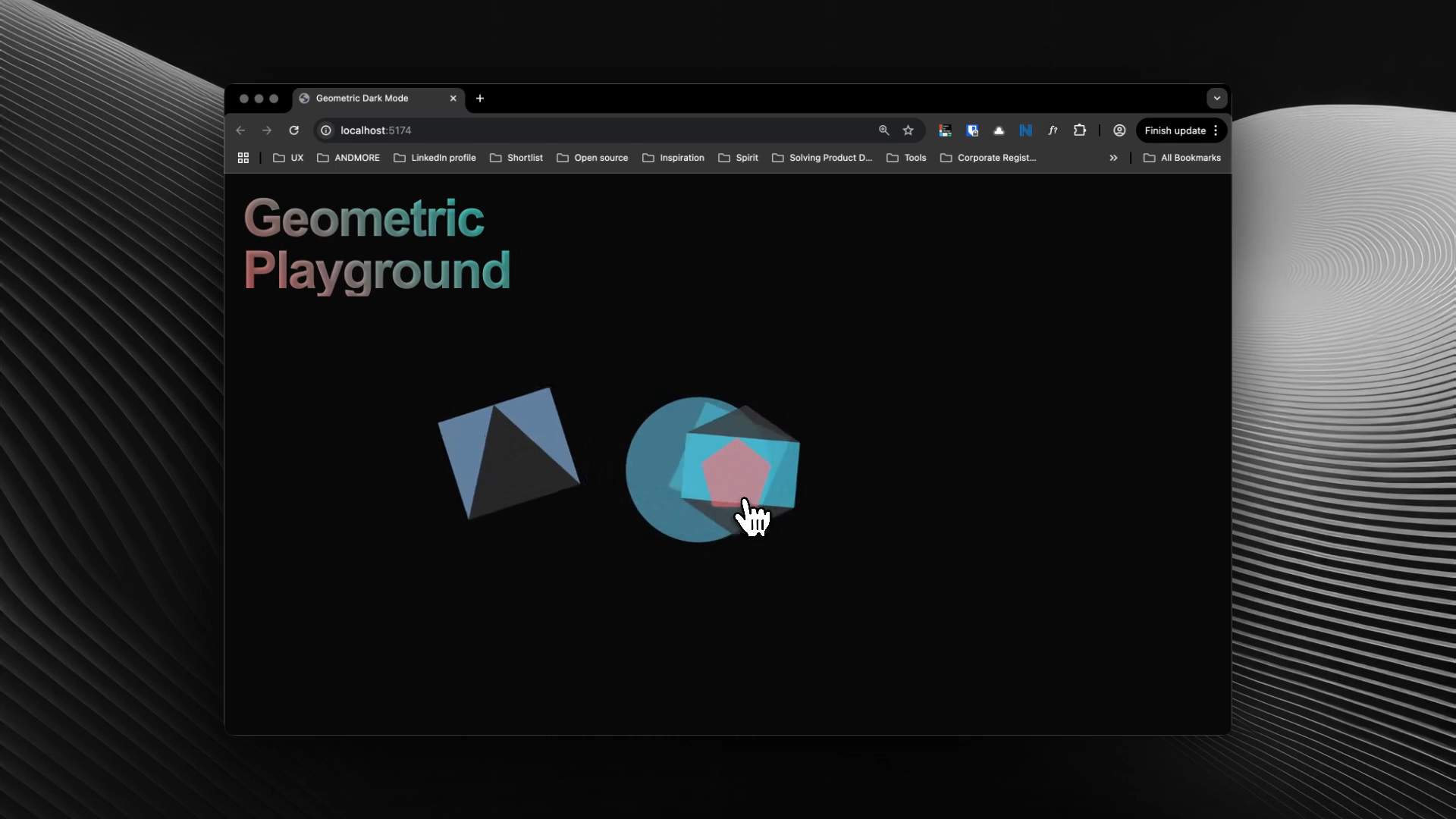
Task: Open a new tab with plus
Action: 480,99
